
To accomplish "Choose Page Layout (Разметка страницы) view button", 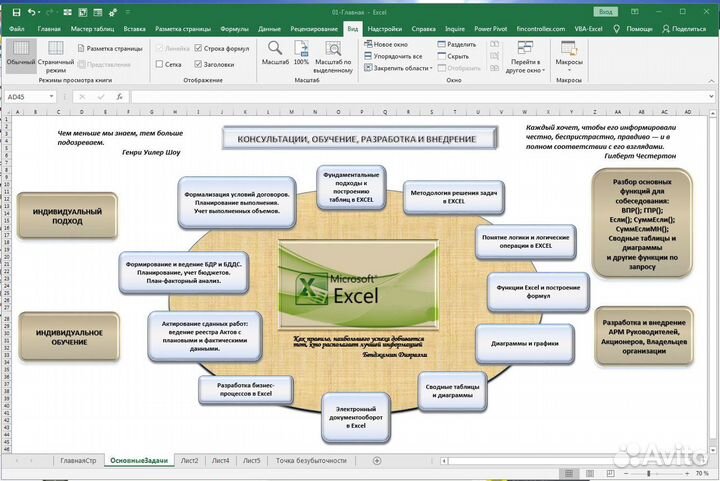I will 110,48.
